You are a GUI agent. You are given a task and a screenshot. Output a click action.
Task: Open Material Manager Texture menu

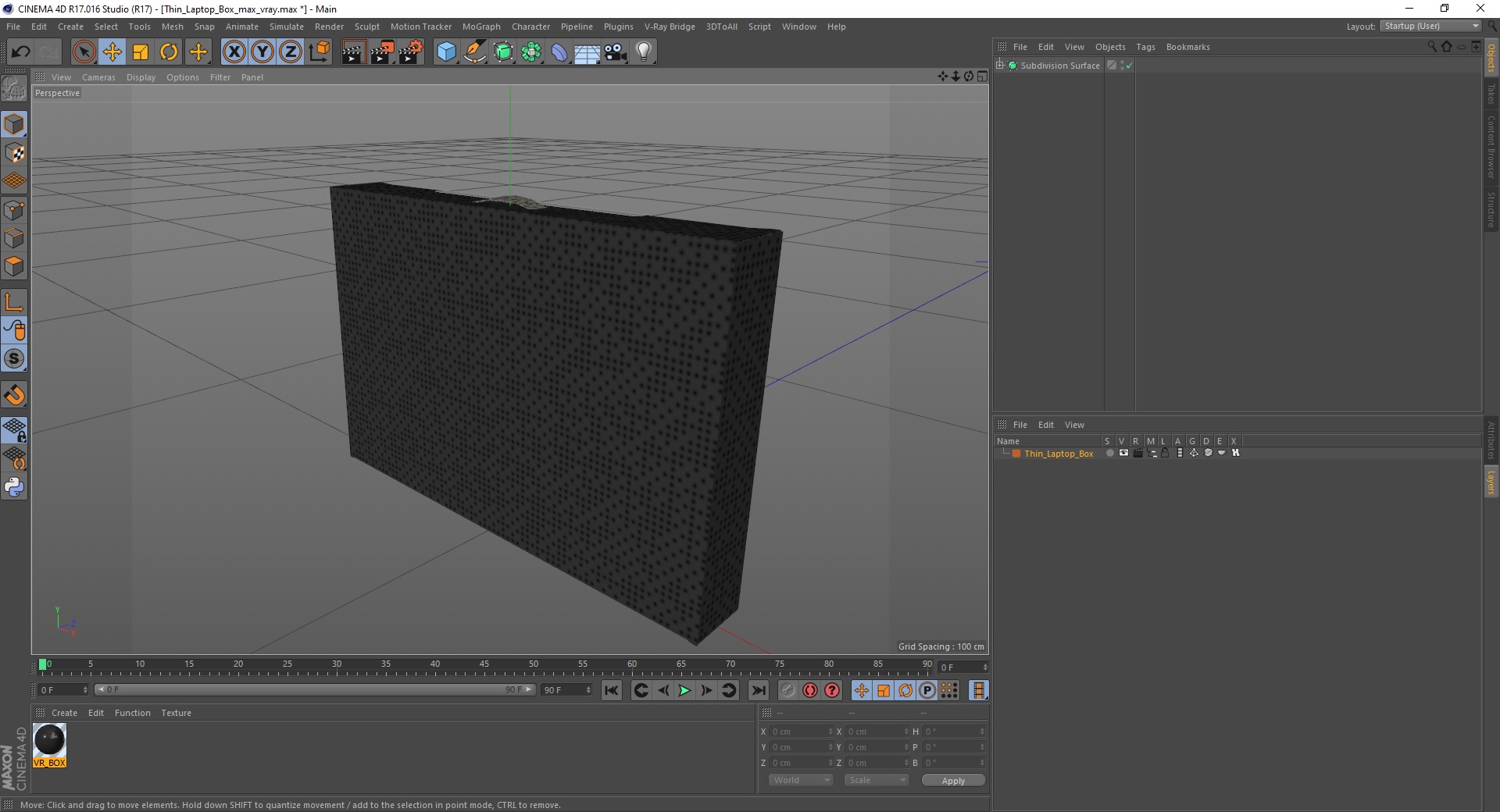(176, 713)
